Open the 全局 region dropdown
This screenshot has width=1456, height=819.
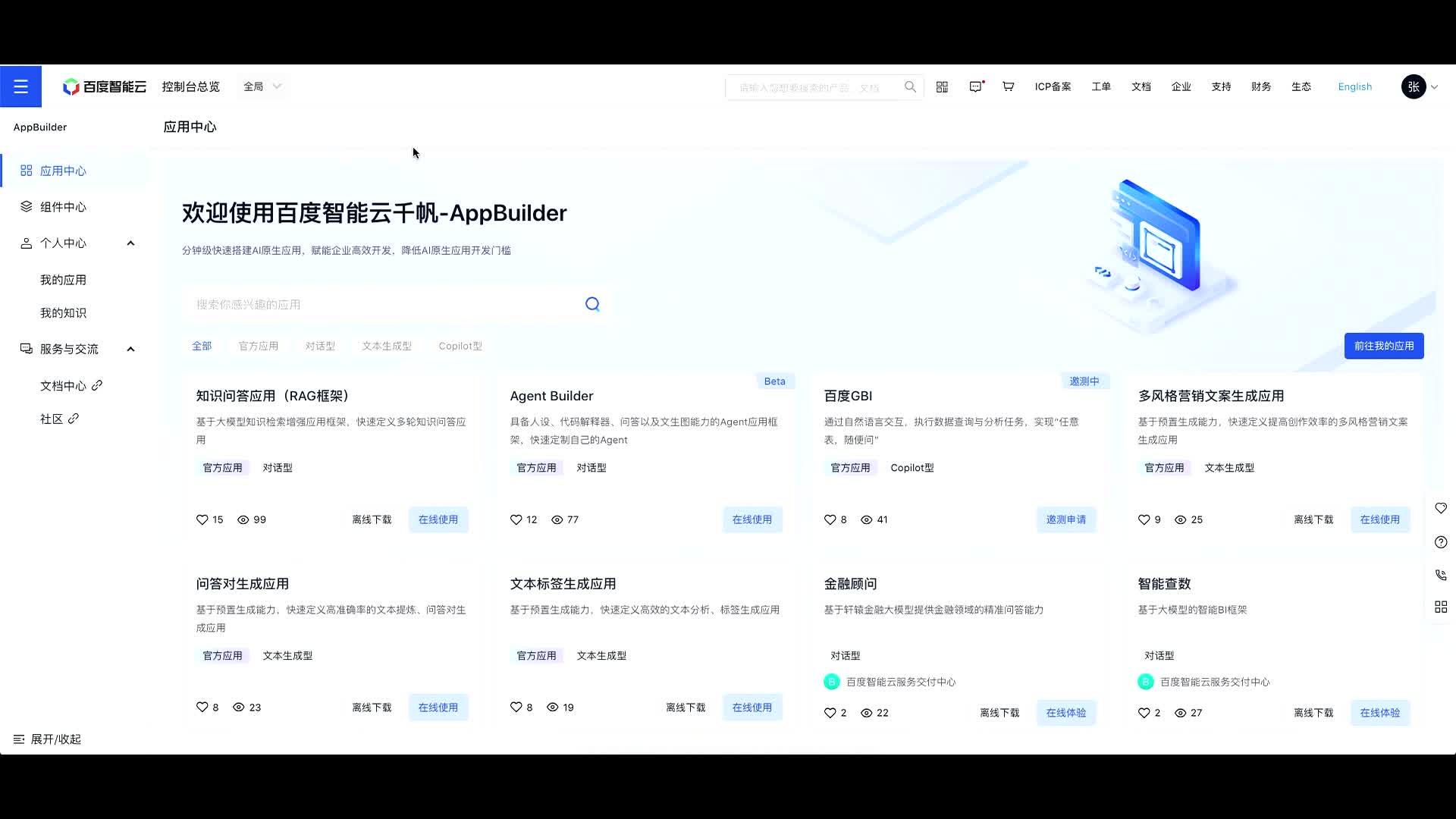[x=262, y=86]
